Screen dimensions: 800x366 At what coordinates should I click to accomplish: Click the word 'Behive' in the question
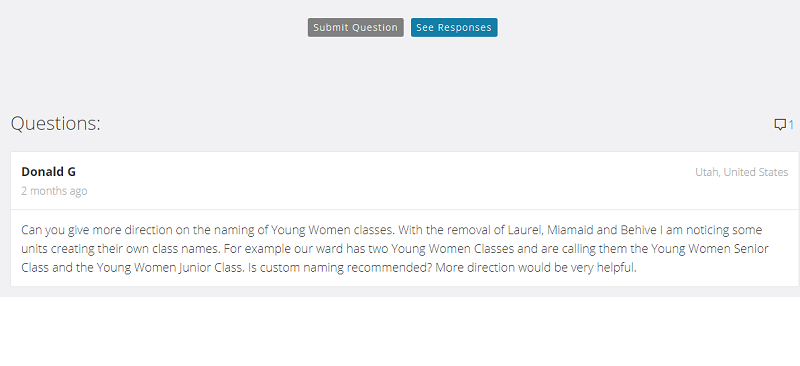pos(638,230)
